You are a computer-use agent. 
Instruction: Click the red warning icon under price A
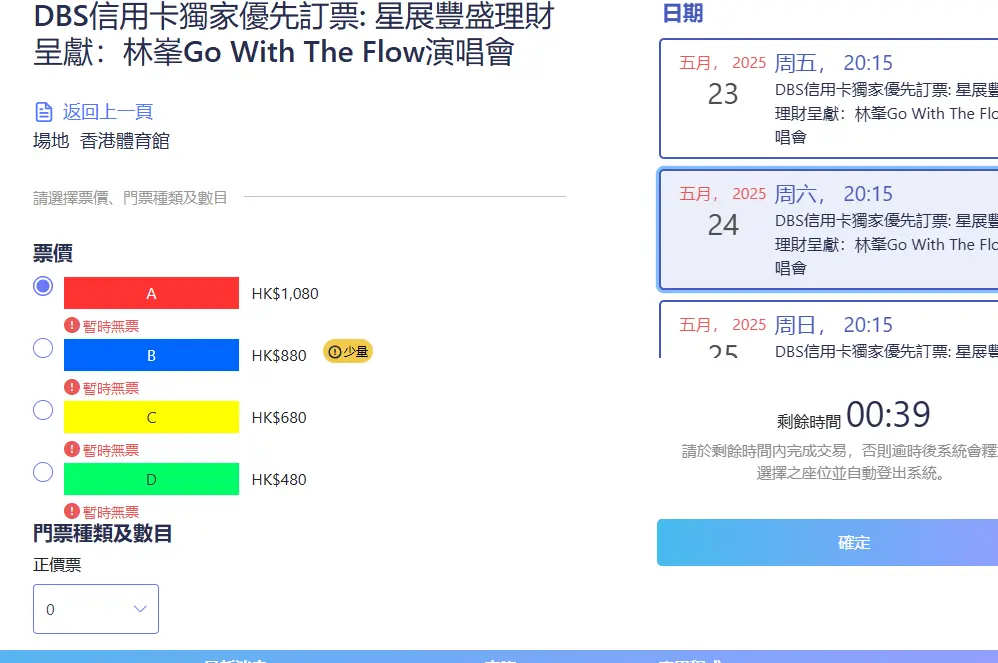[x=72, y=325]
